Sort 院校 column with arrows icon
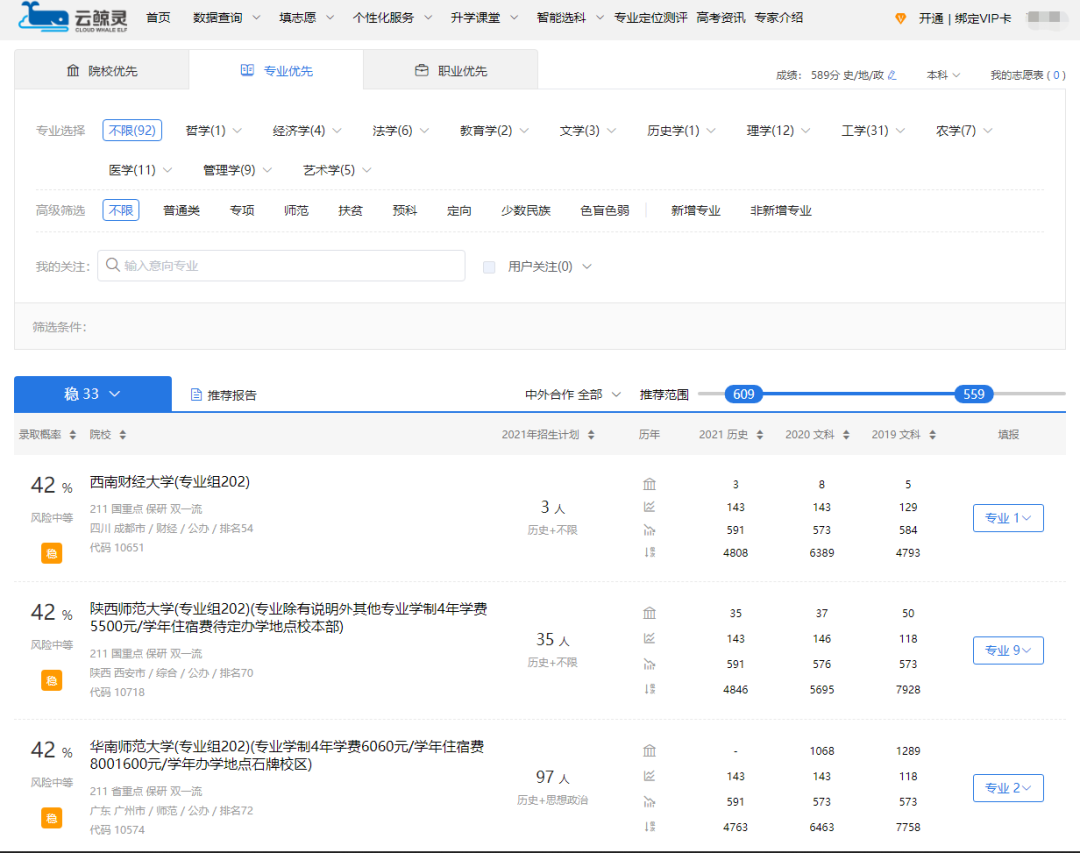1080x853 pixels. click(123, 435)
